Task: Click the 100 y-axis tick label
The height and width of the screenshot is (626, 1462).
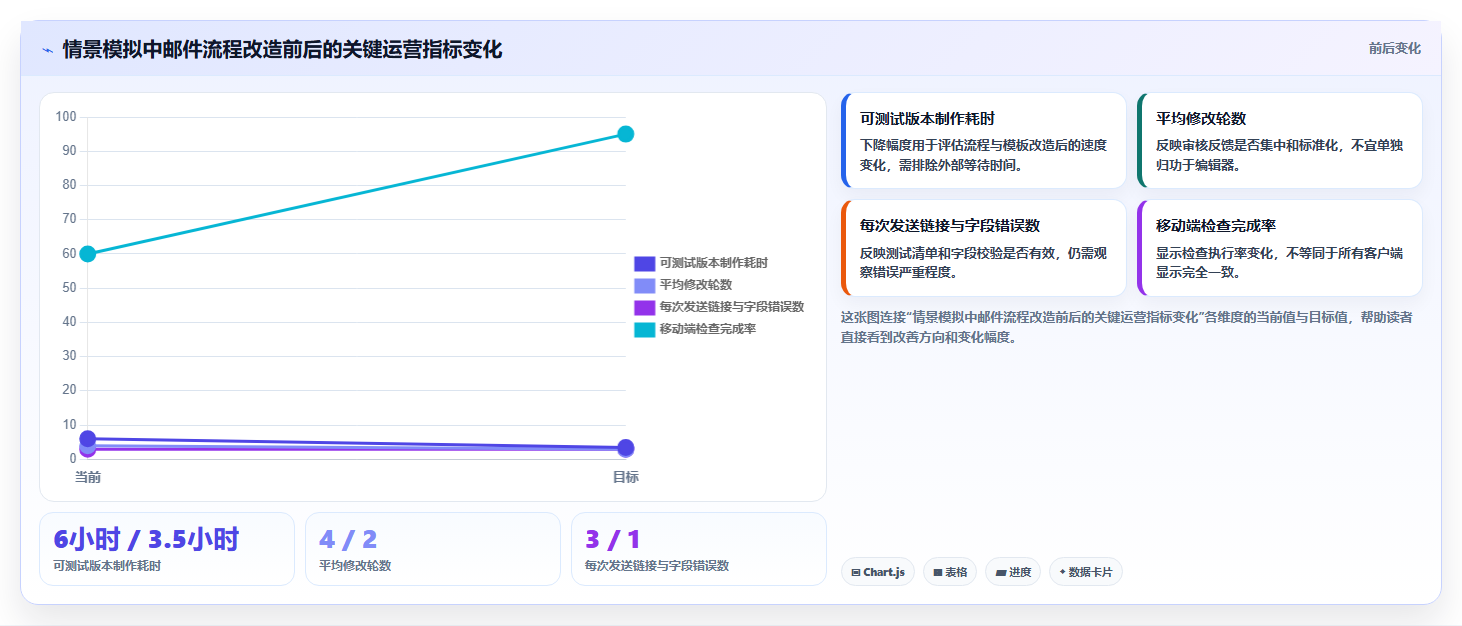Action: click(x=66, y=117)
